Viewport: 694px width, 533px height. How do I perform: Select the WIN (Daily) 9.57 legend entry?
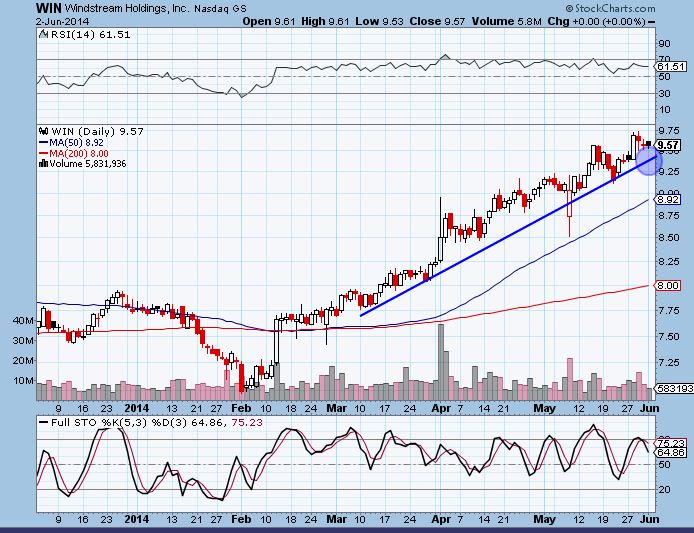[97, 131]
